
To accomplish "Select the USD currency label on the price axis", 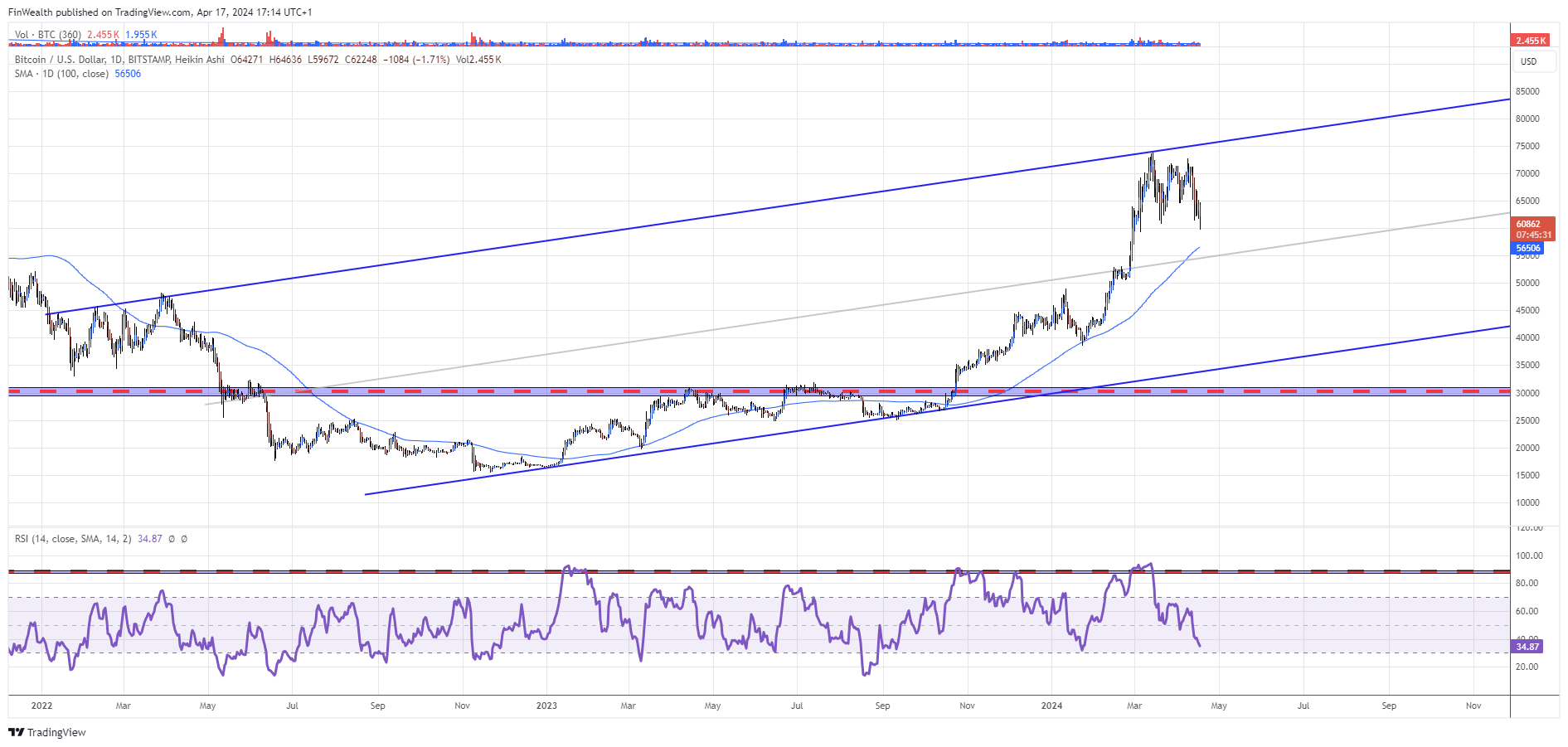I will point(1528,61).
